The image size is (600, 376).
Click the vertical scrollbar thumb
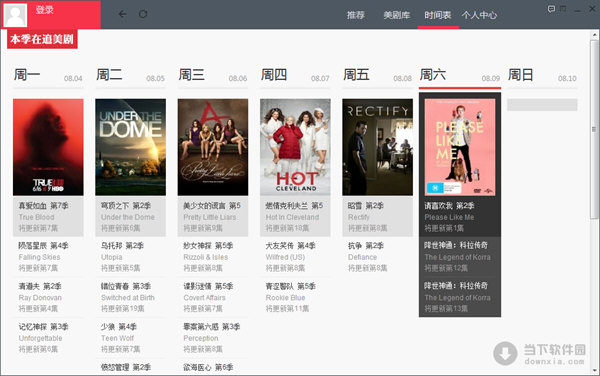click(x=595, y=129)
